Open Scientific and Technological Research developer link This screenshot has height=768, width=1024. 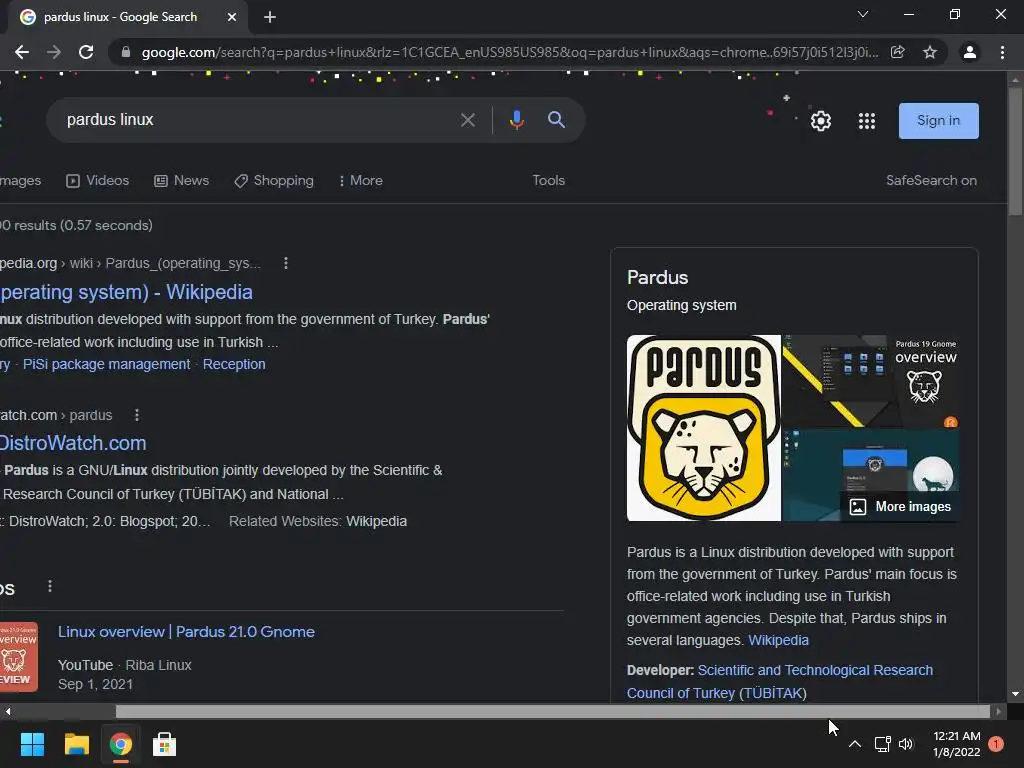780,682
